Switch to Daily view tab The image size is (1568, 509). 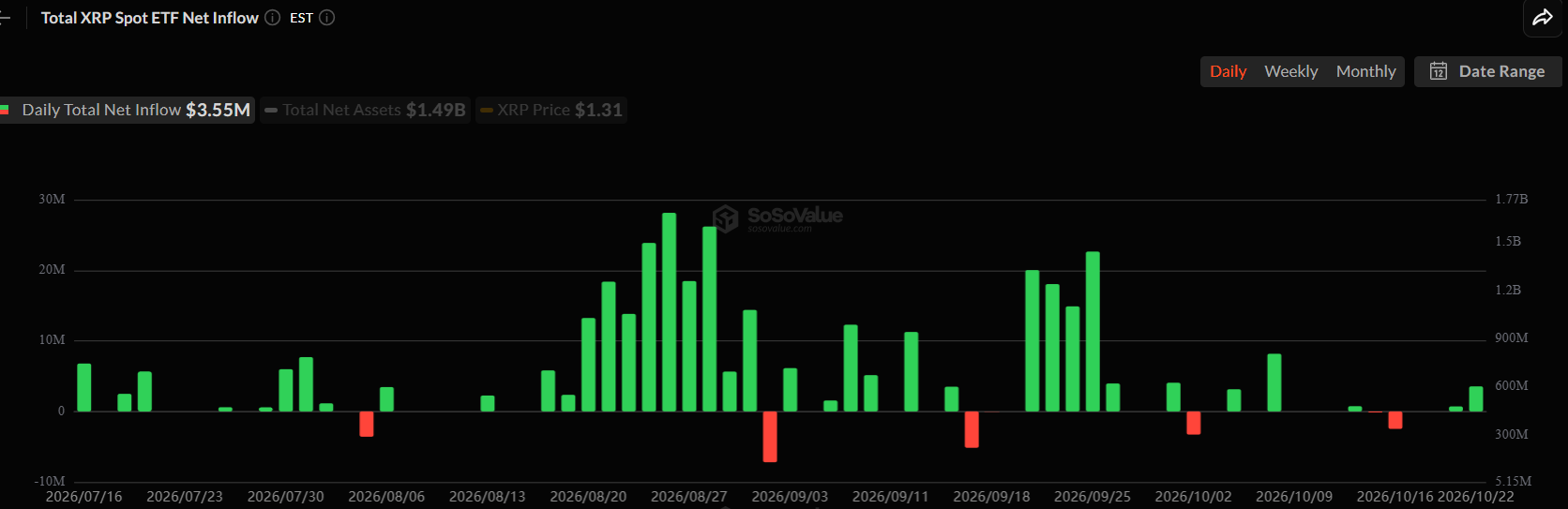[1228, 71]
